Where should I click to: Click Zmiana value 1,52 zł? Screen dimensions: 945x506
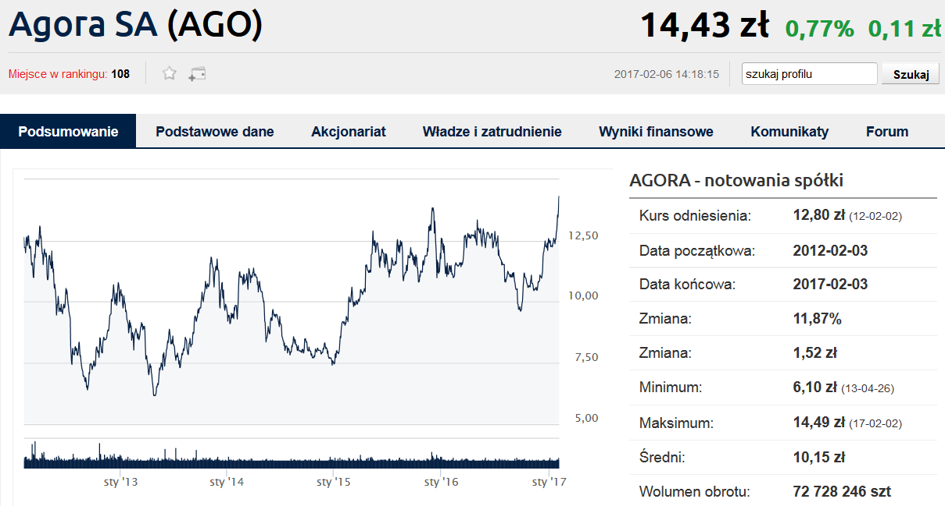click(815, 353)
